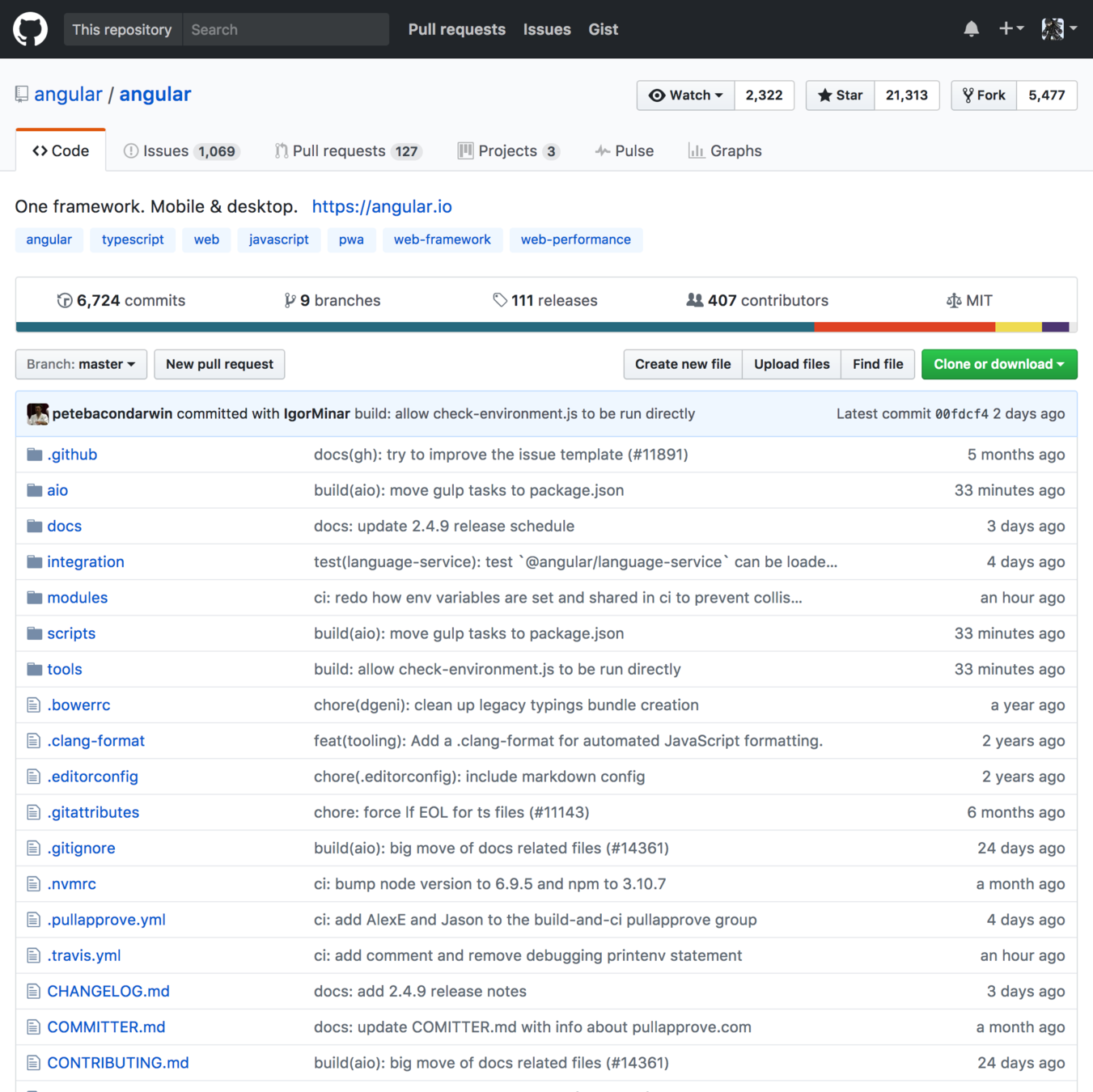Open Issues in top navigation
This screenshot has height=1092, width=1093.
coord(547,29)
